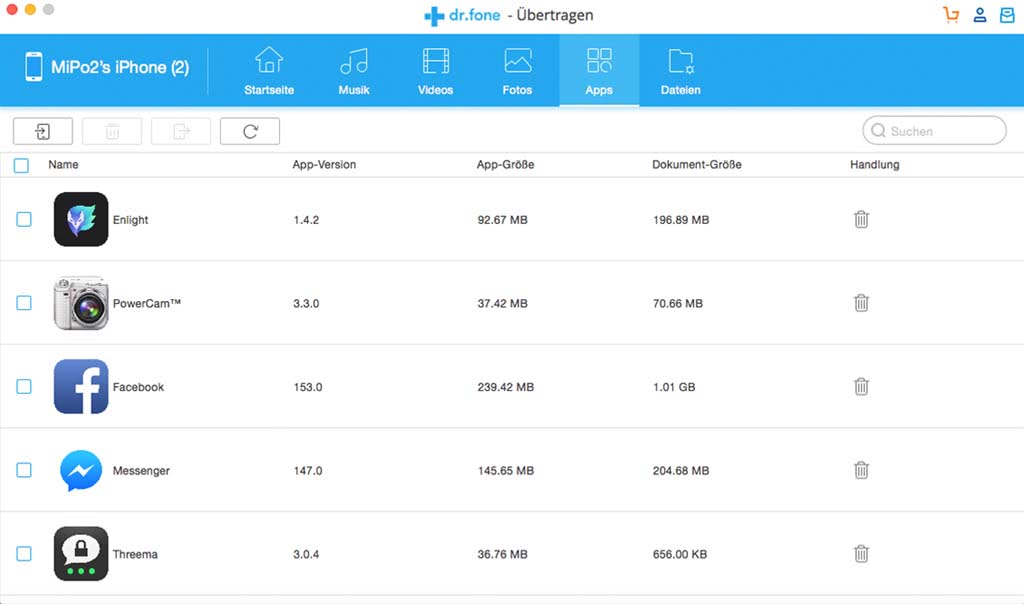Click the refresh app list icon
The image size is (1024, 604).
coord(250,131)
